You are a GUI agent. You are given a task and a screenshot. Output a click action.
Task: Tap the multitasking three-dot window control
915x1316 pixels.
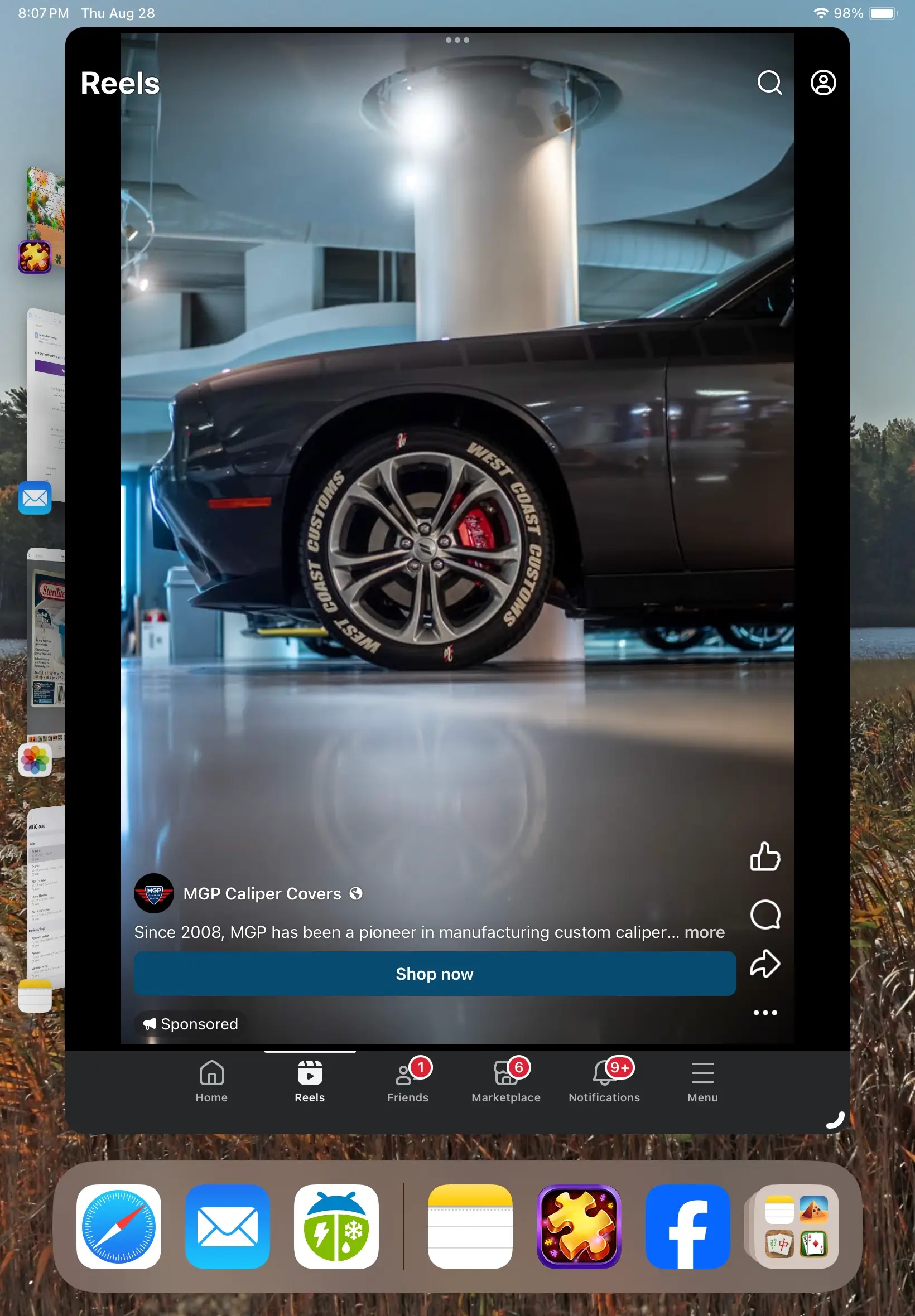pos(457,40)
